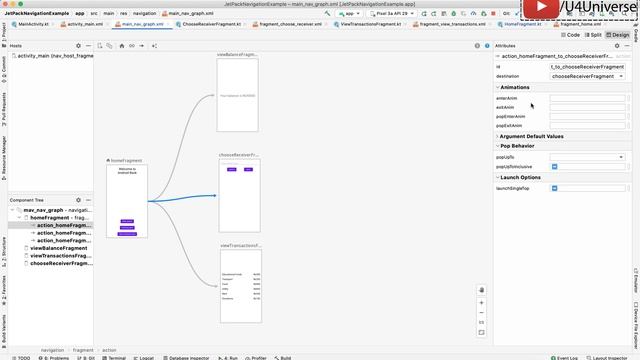Zoom in with the plus button
Viewport: 640px width, 360px height.
482,303
